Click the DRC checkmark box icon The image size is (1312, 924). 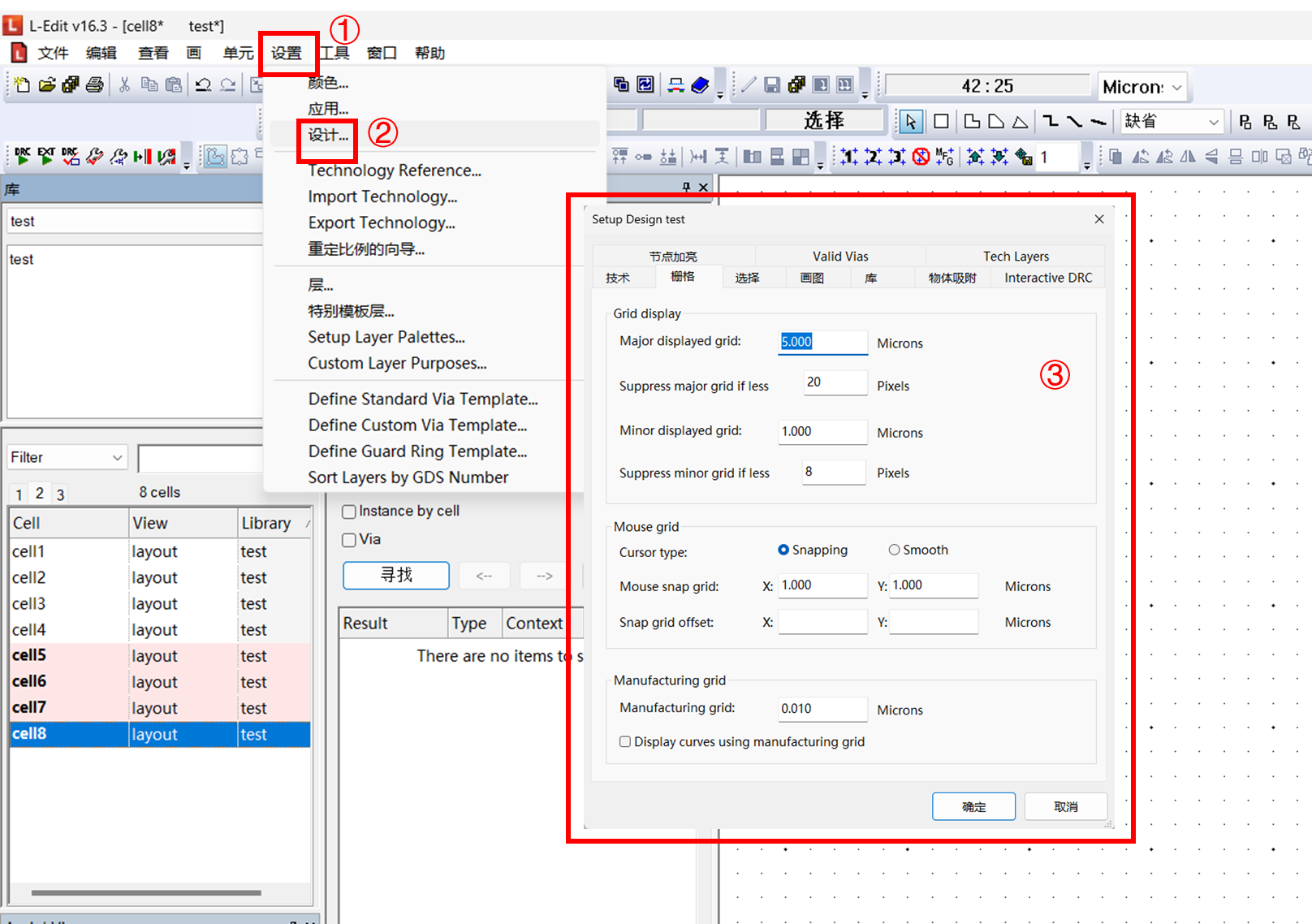71,156
